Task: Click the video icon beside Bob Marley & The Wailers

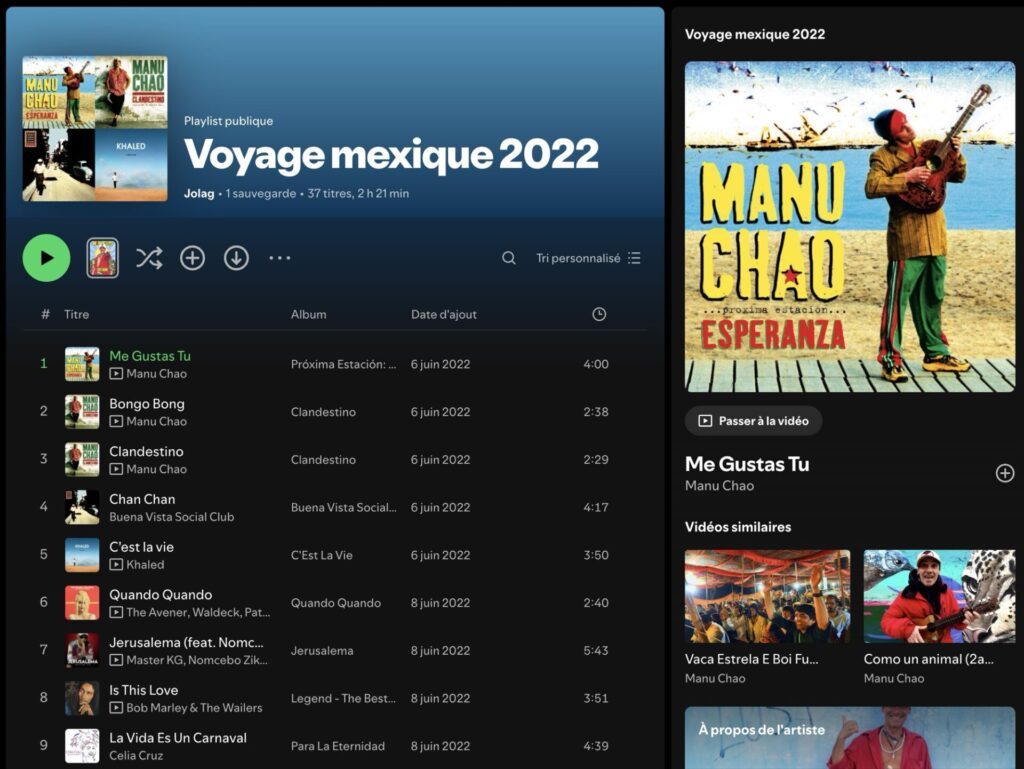Action: 116,708
